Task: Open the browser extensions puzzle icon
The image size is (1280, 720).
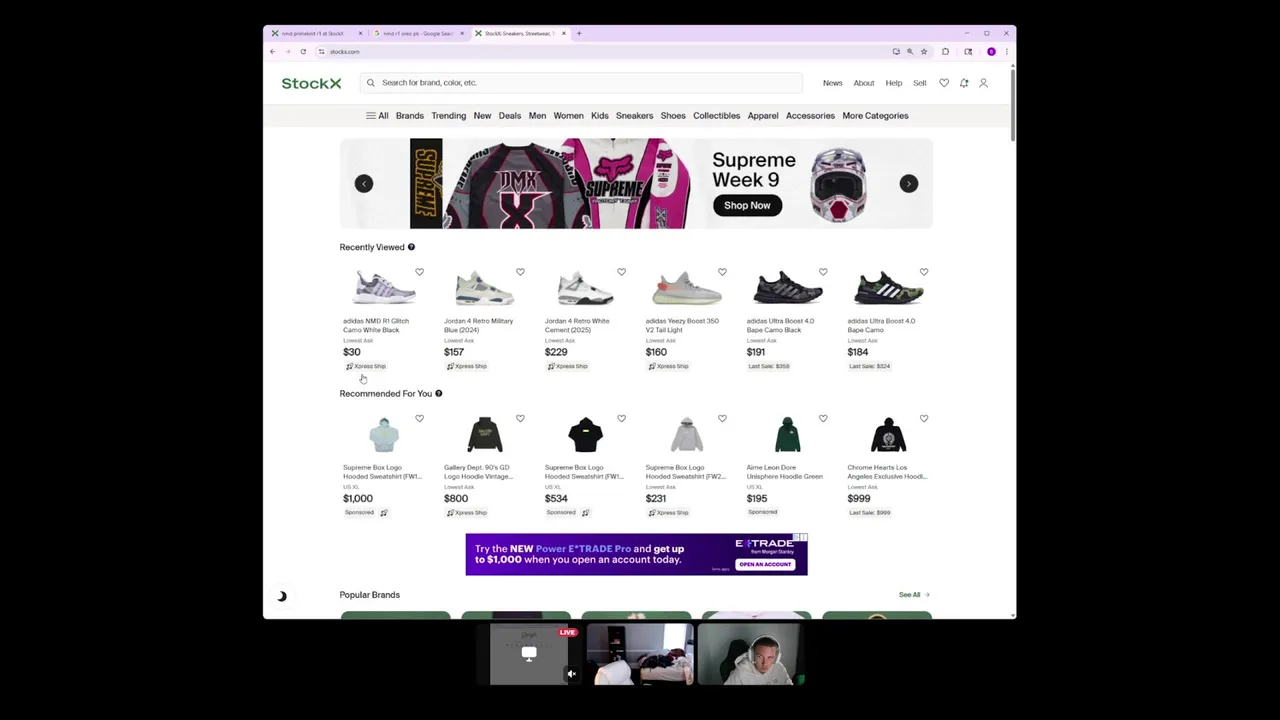Action: pos(945,51)
